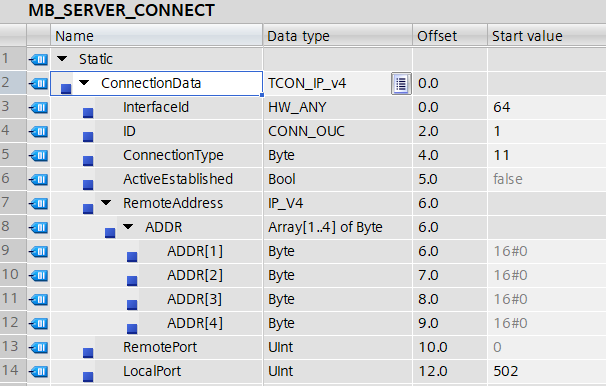Select row number 14 header

coord(13,371)
